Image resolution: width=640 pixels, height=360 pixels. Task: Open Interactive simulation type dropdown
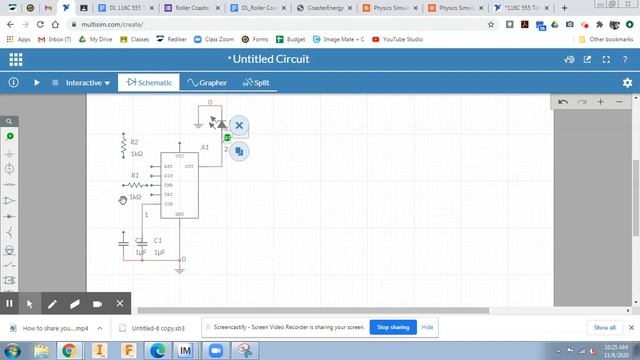point(88,83)
